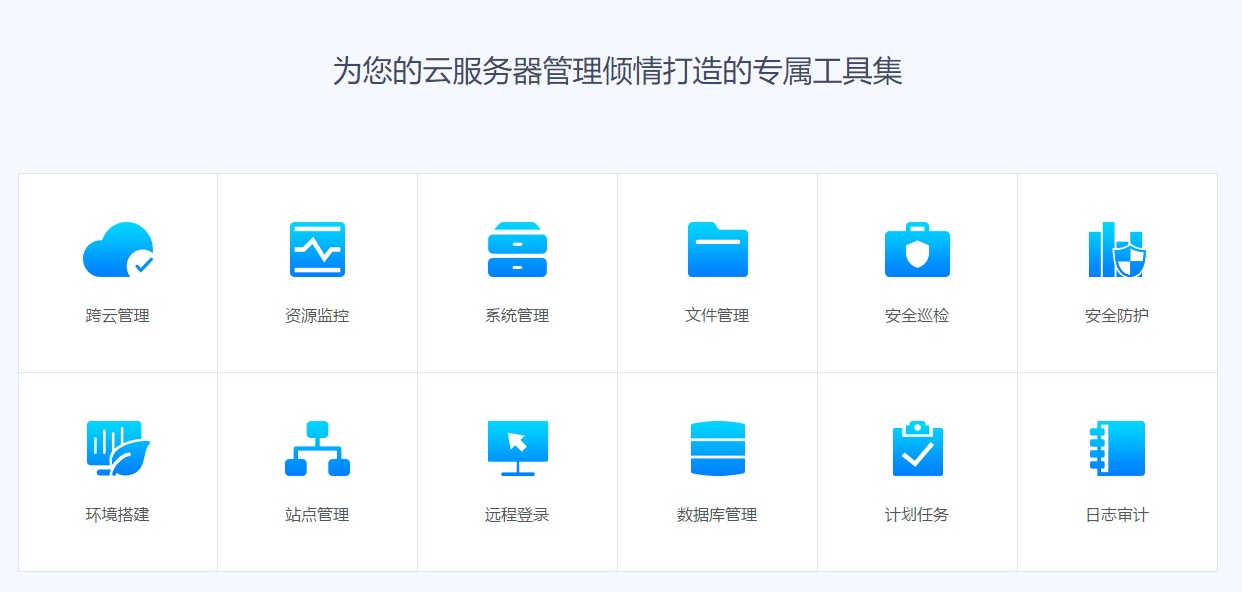Viewport: 1242px width, 592px height.
Task: Click the 数据库管理 text label
Action: 717,515
